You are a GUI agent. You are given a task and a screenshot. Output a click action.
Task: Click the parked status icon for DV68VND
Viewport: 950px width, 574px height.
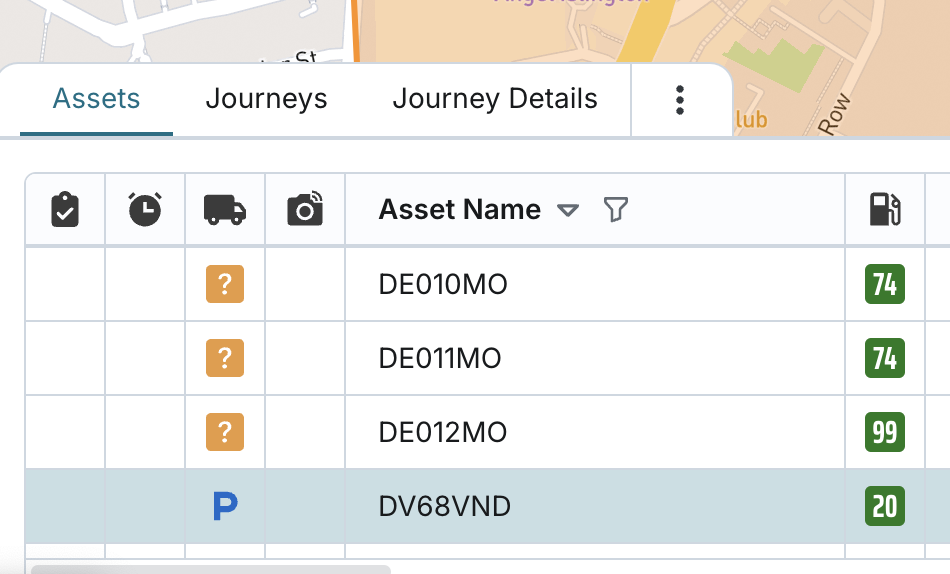(x=225, y=507)
